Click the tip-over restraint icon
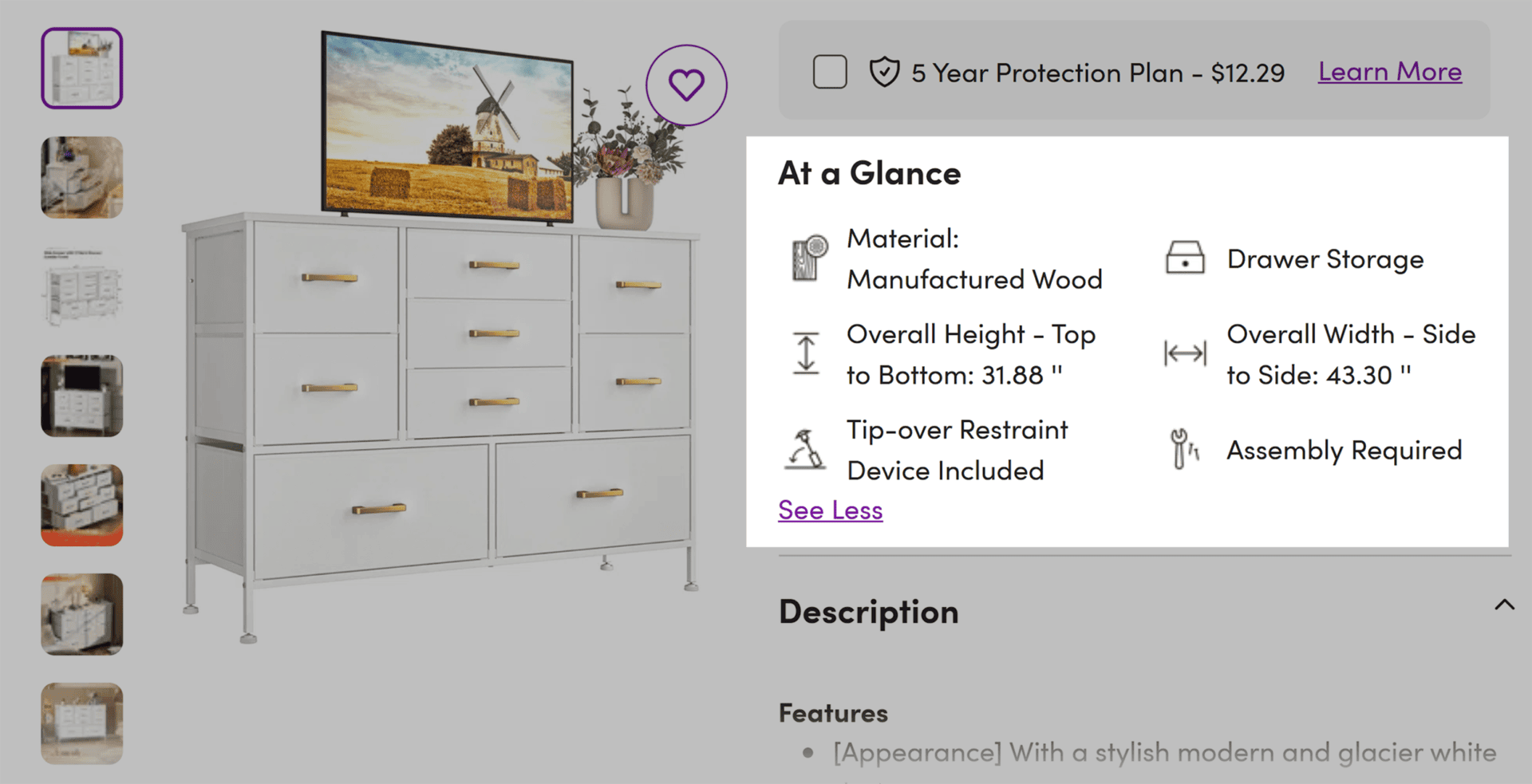The width and height of the screenshot is (1532, 784). click(806, 449)
